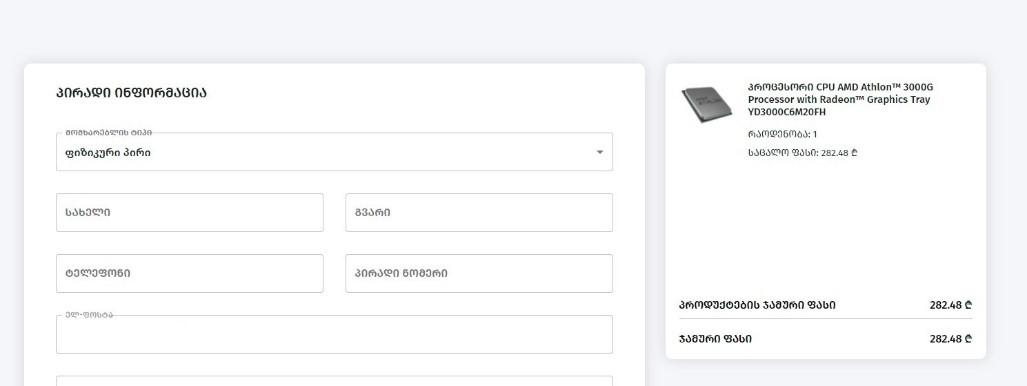Click the საცალო ფასი 282.48 unit price

[x=802, y=153]
